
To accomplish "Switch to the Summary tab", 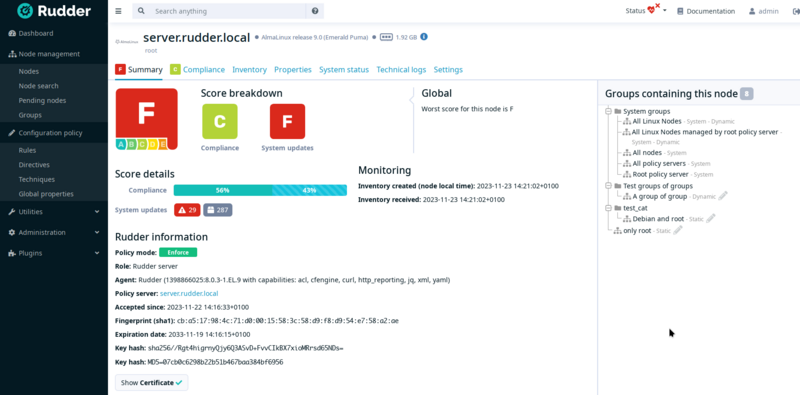I will coord(139,69).
